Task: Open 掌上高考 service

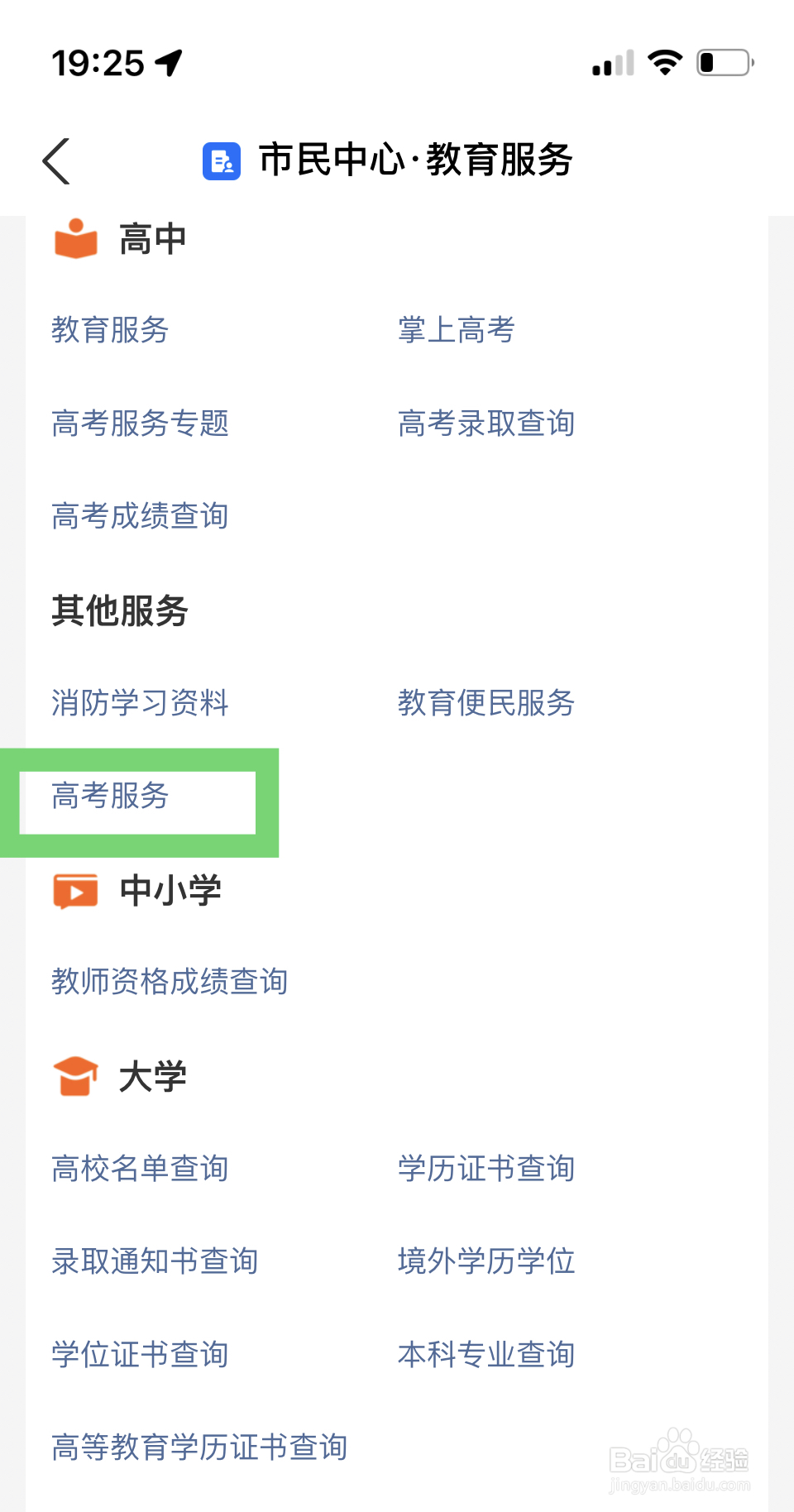Action: point(456,330)
